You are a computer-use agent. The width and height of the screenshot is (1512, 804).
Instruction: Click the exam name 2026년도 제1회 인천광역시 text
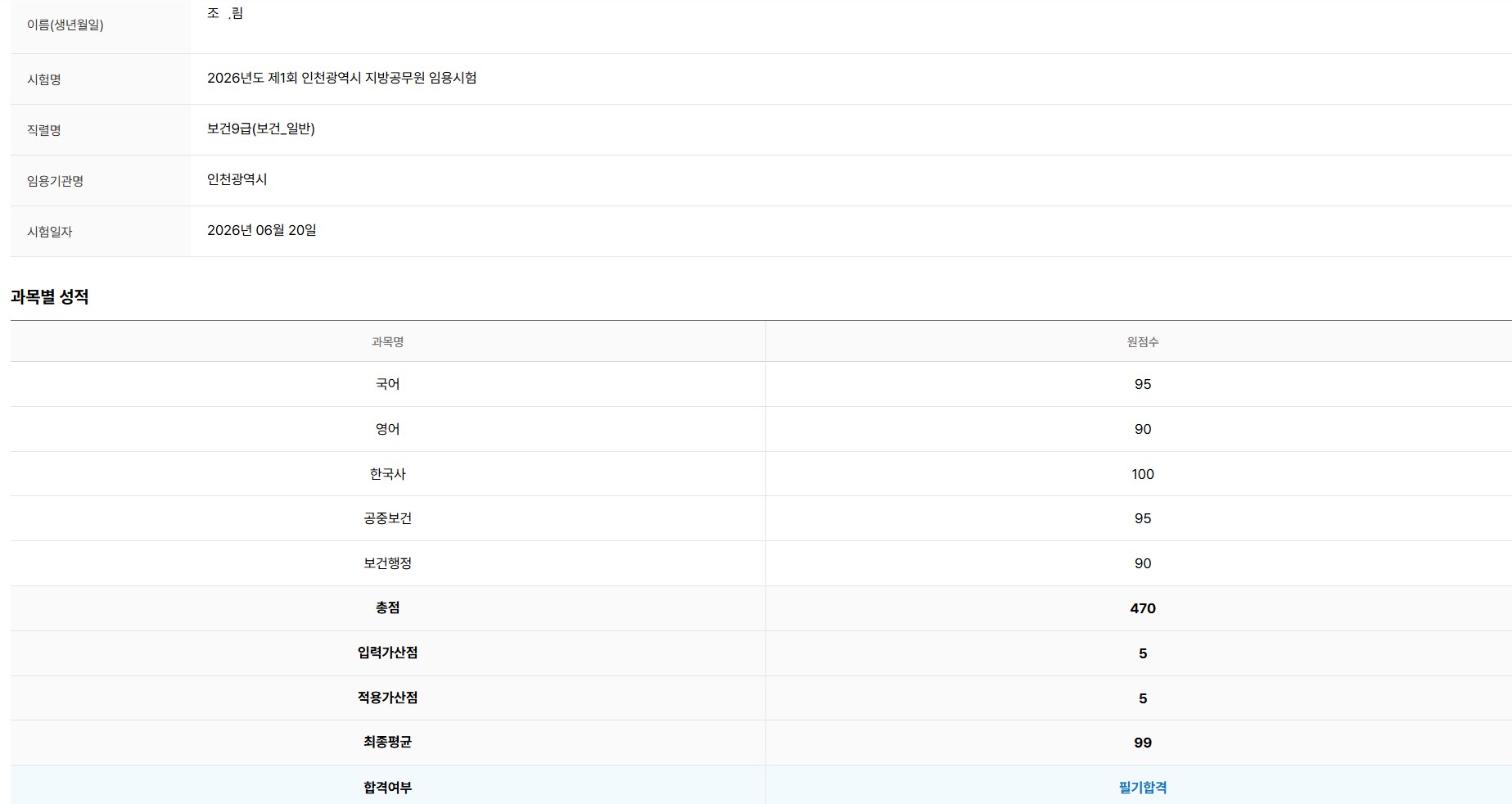click(284, 78)
